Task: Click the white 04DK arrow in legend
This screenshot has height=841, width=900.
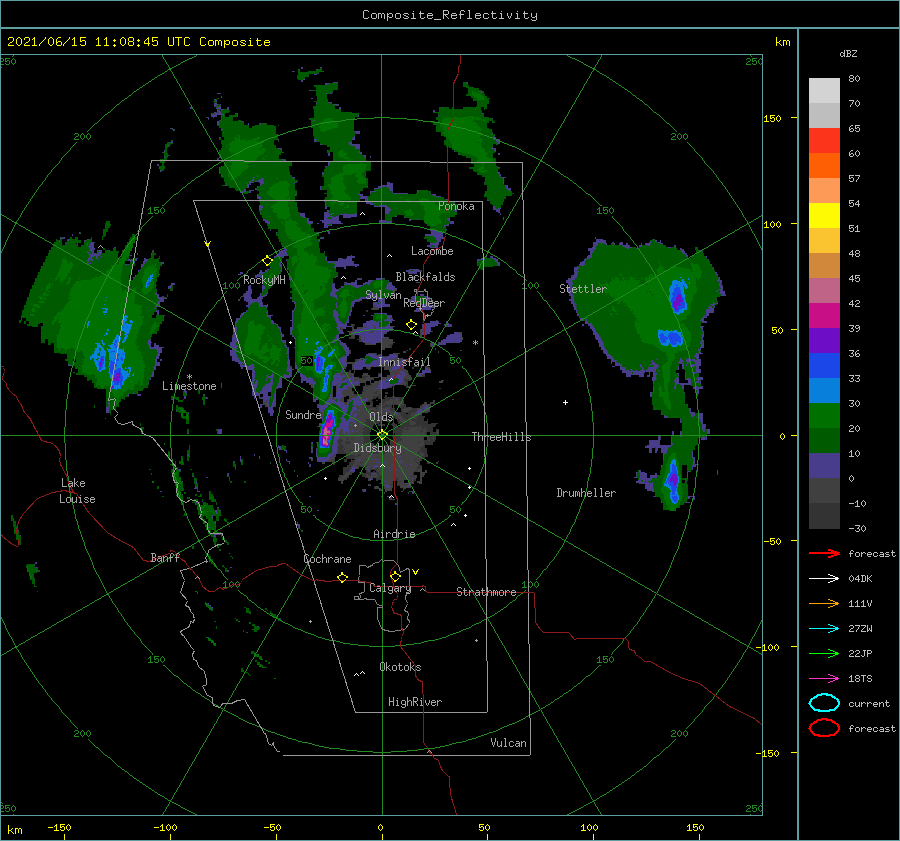Action: [x=824, y=578]
